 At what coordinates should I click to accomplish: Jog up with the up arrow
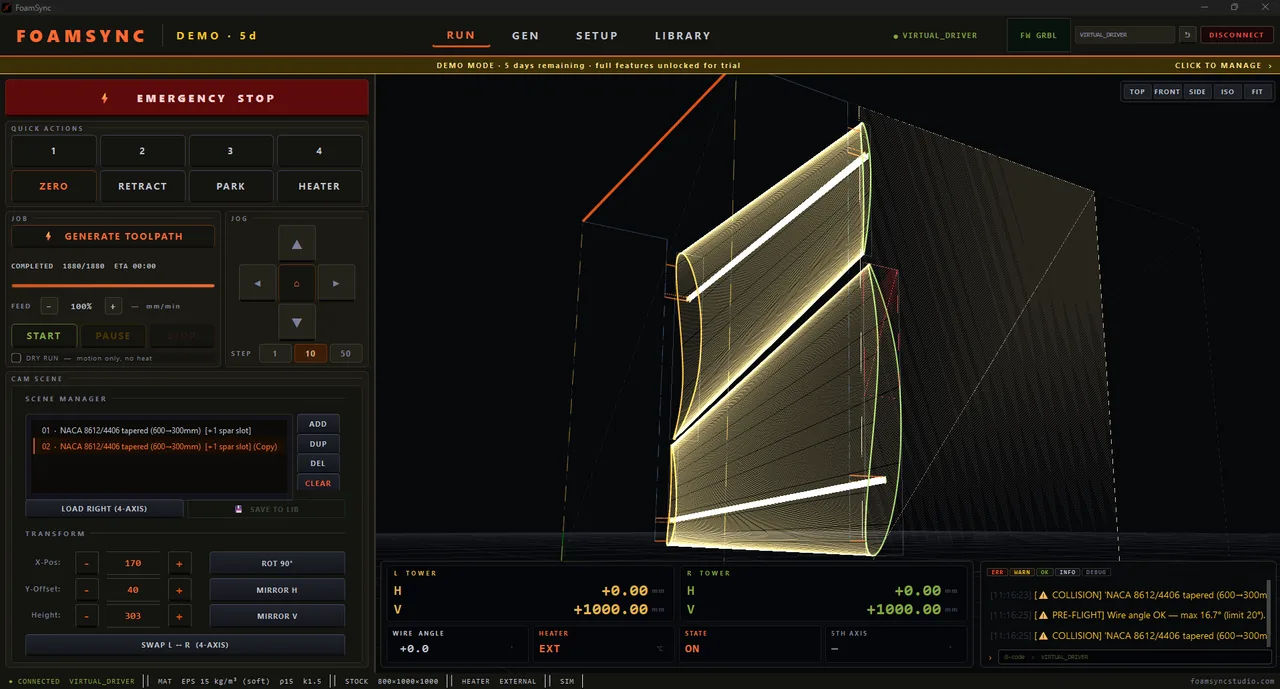click(x=297, y=244)
